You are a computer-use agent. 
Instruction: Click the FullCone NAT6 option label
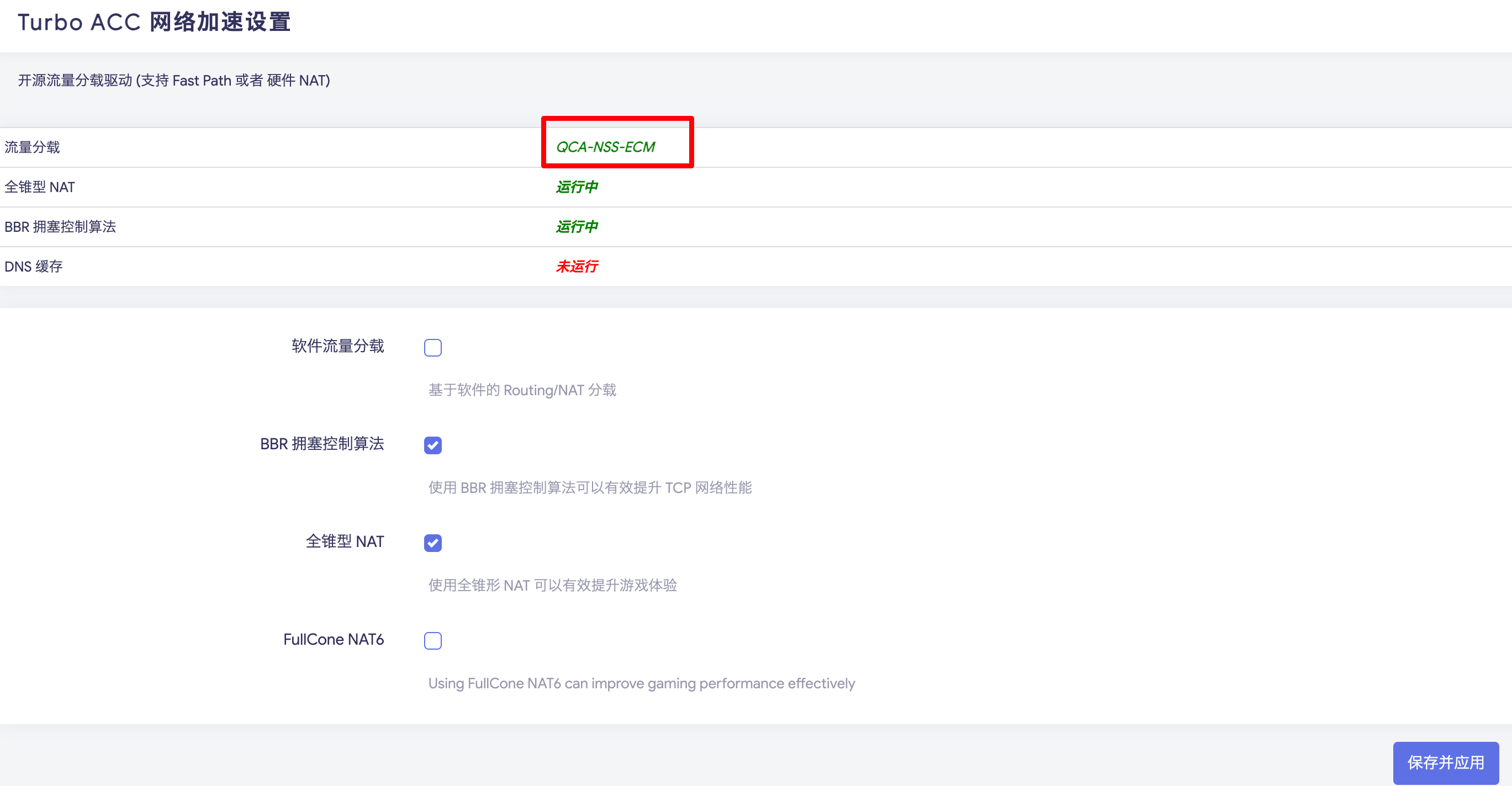coord(334,639)
